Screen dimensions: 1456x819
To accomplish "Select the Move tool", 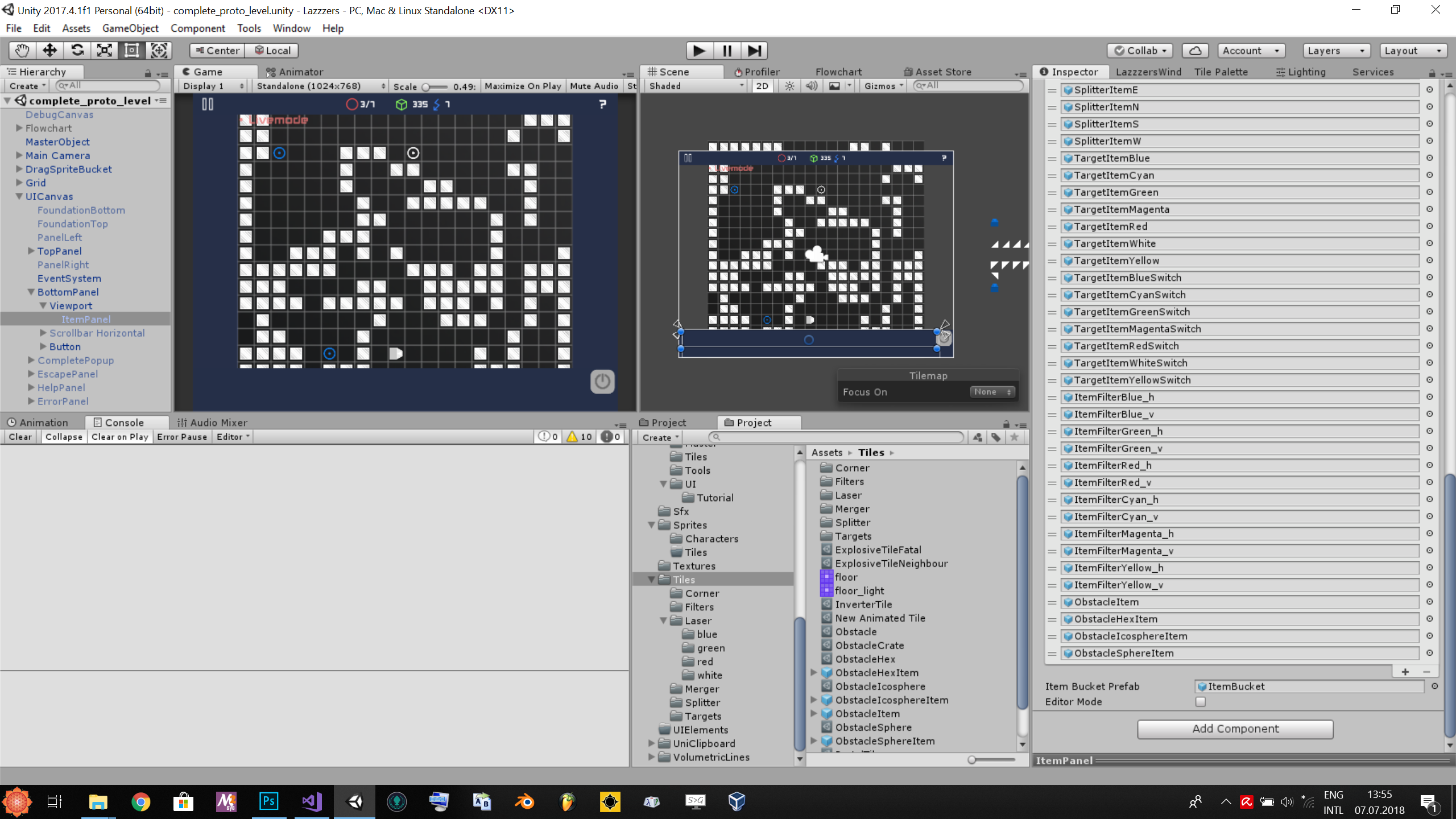I will [49, 51].
